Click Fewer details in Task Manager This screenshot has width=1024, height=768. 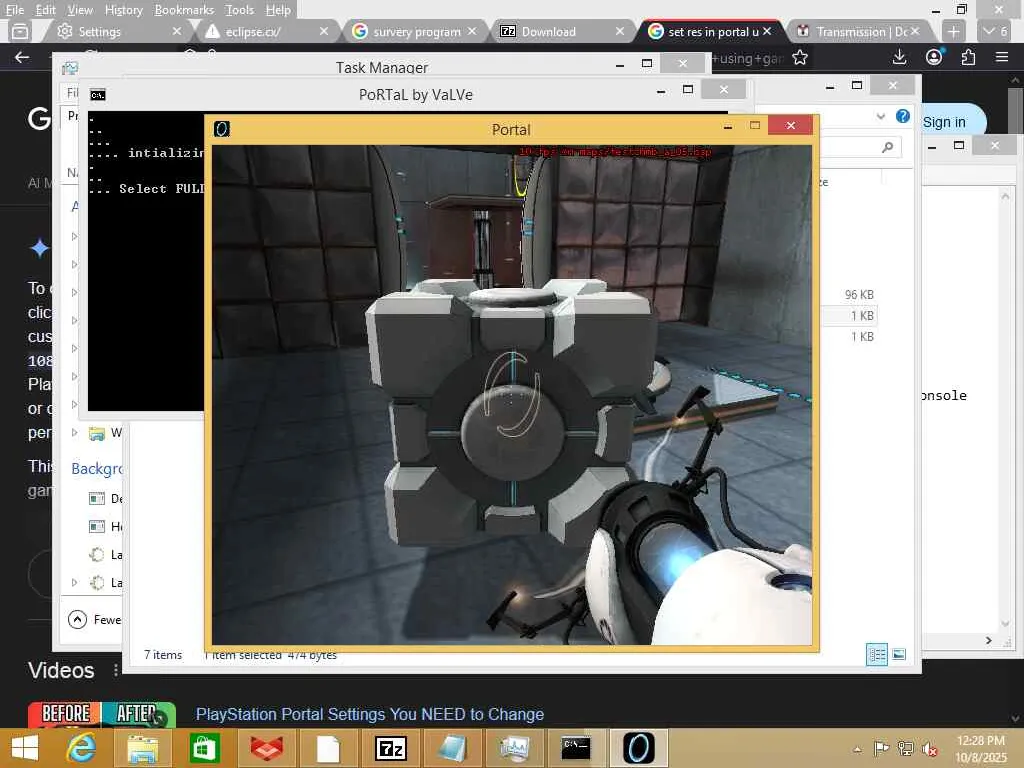point(94,619)
